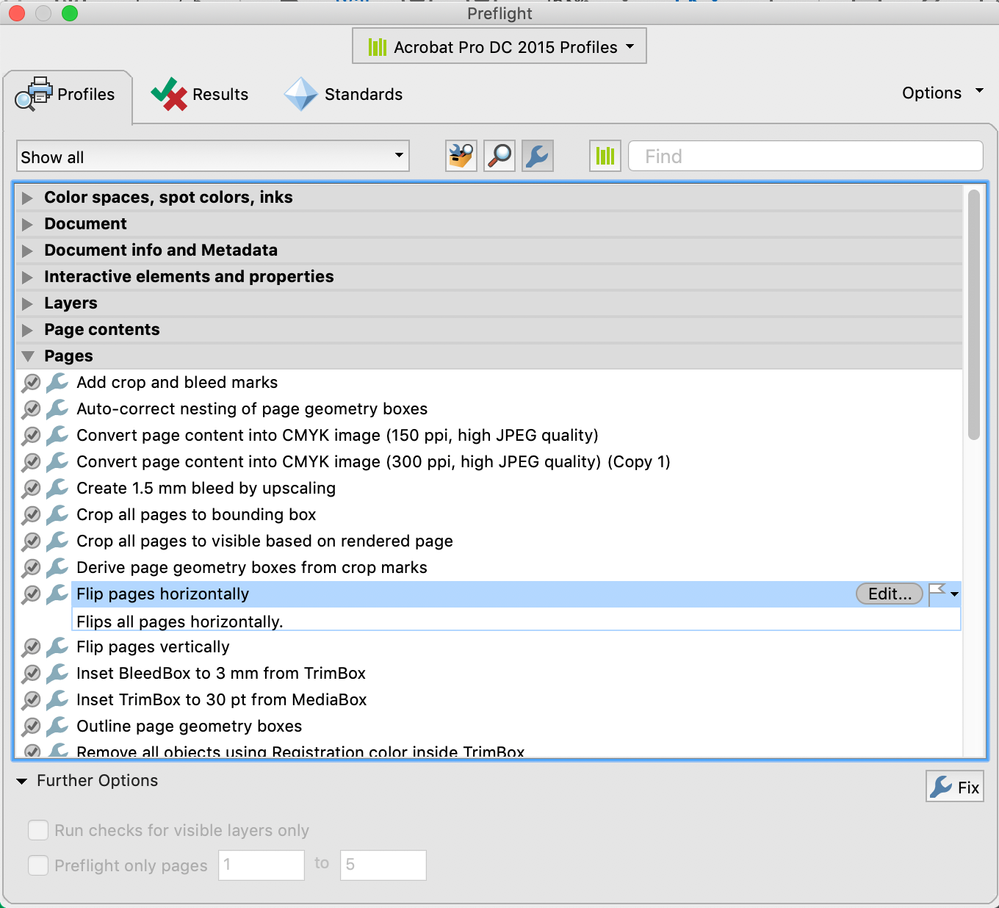The image size is (999, 908).
Task: Expand the Document group
Action: (27, 224)
